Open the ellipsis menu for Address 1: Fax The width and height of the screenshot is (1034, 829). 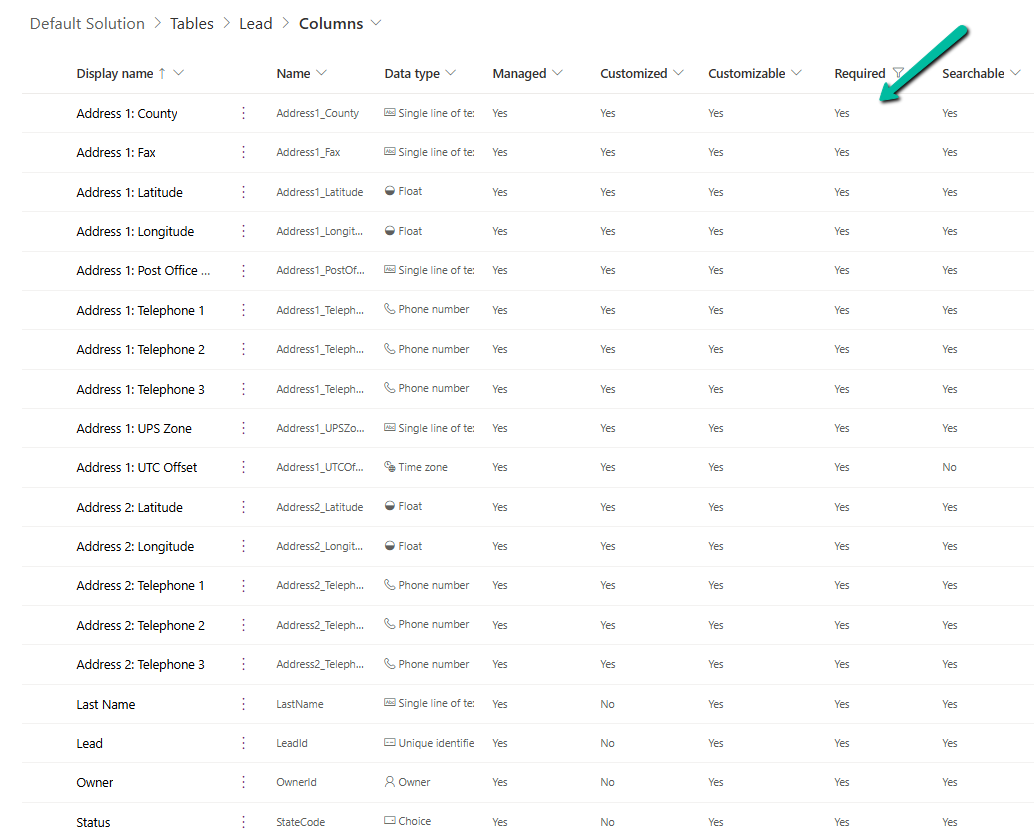pos(243,152)
